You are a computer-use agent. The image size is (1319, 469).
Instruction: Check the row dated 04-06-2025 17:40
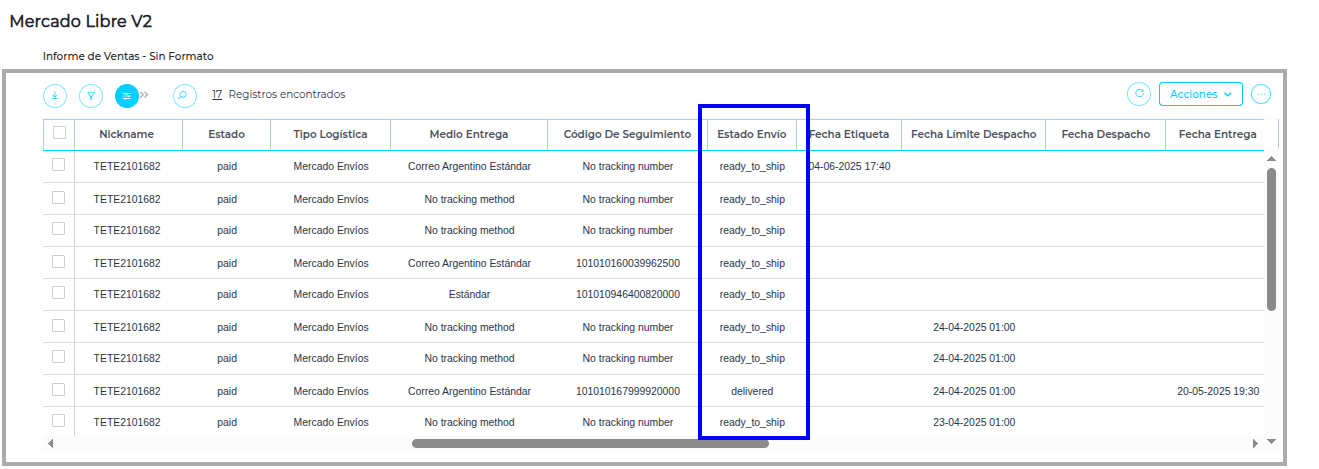tap(59, 165)
